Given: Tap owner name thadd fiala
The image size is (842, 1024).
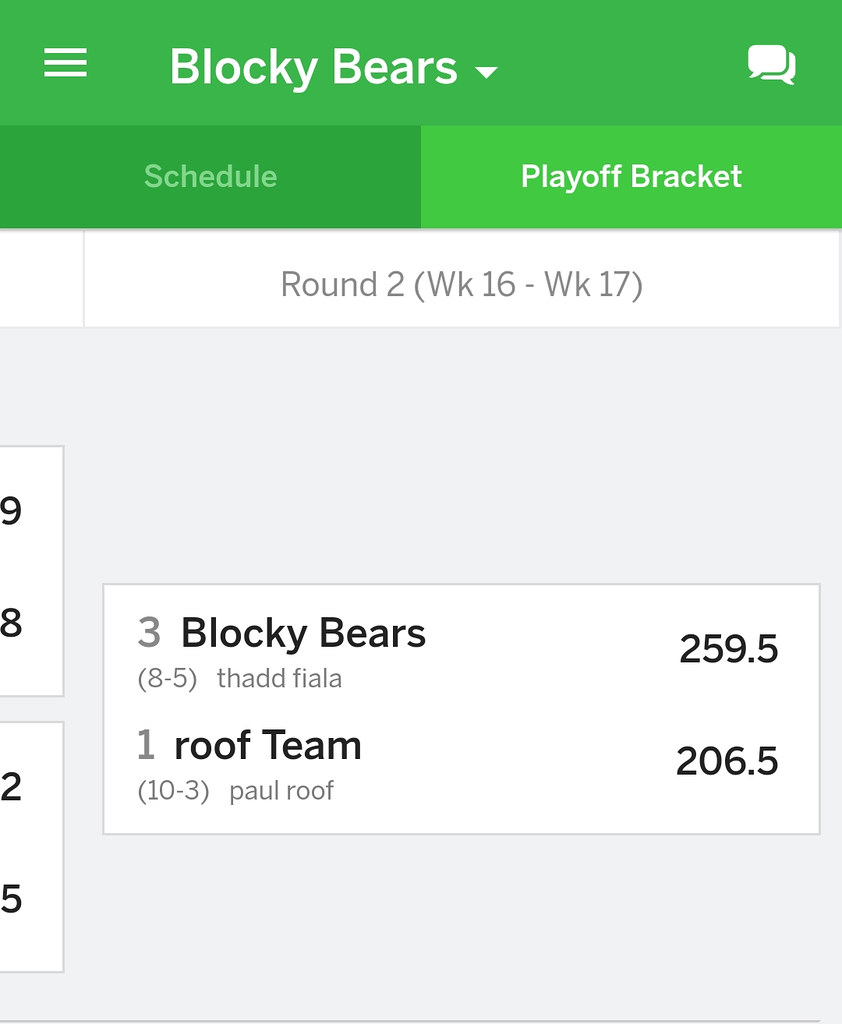Looking at the screenshot, I should (279, 679).
